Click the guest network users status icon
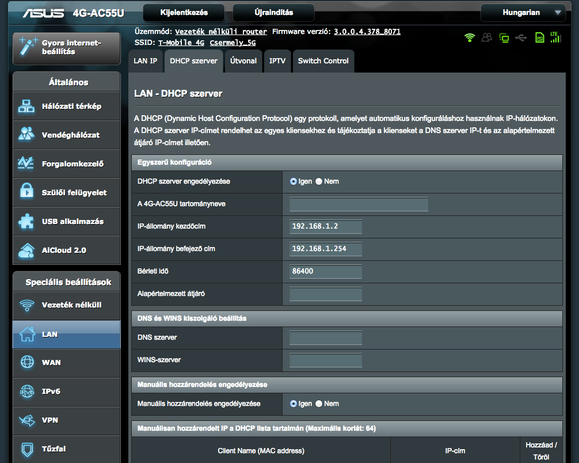 [x=487, y=38]
